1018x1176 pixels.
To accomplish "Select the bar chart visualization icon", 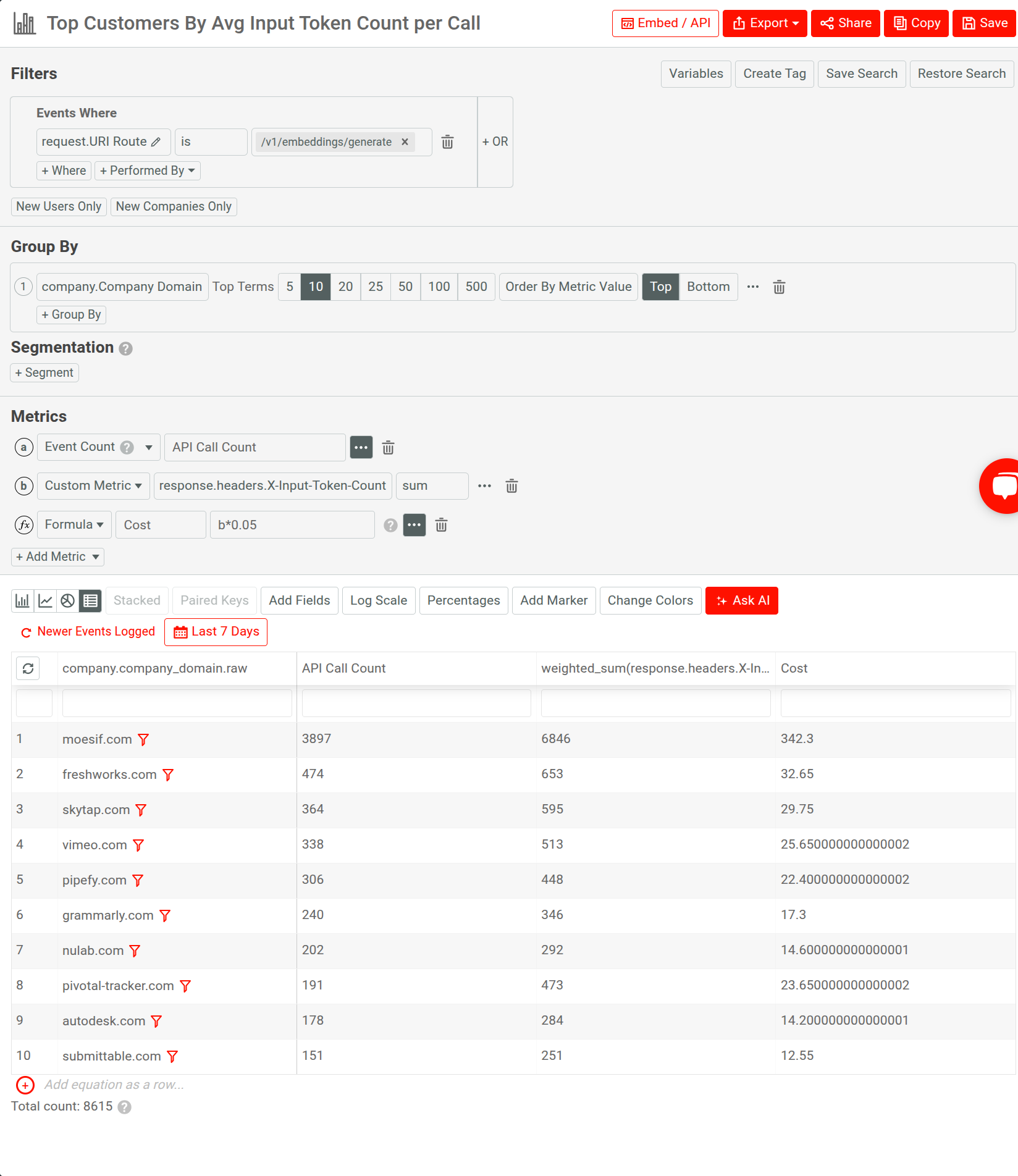I will point(22,600).
